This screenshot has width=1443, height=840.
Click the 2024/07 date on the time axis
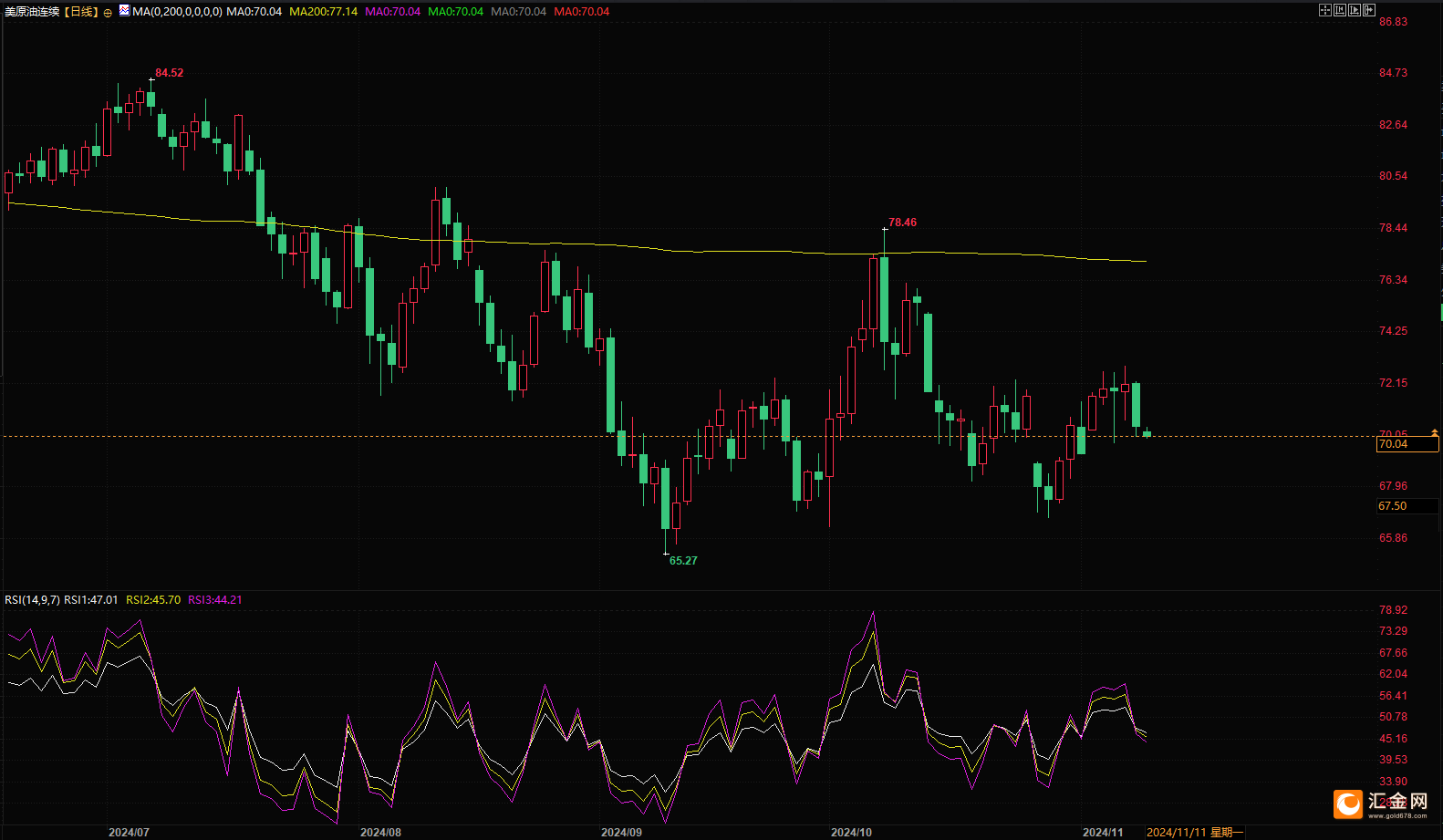click(129, 833)
